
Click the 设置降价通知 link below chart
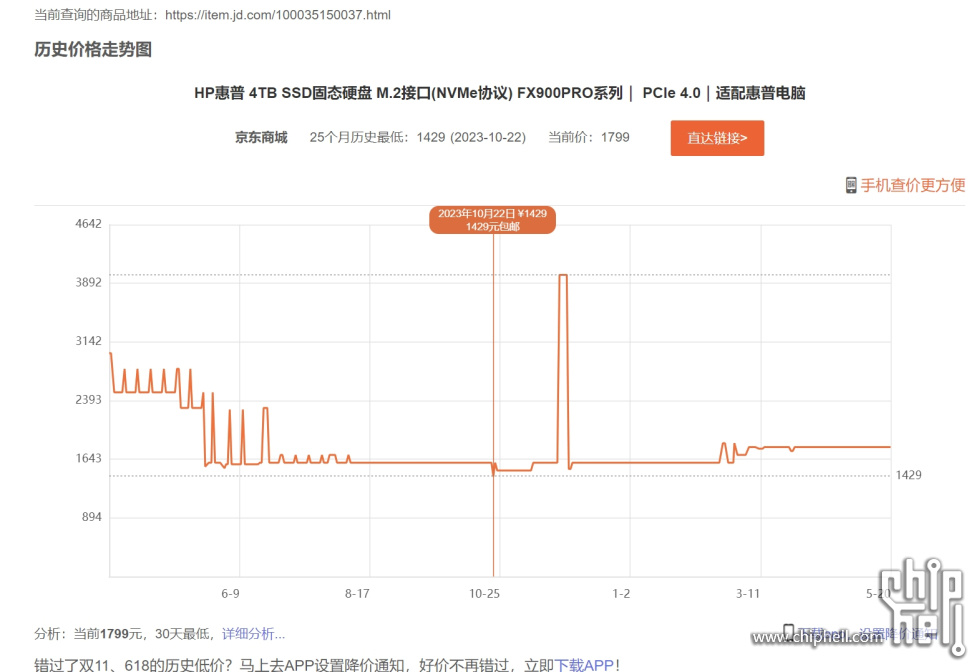[898, 634]
